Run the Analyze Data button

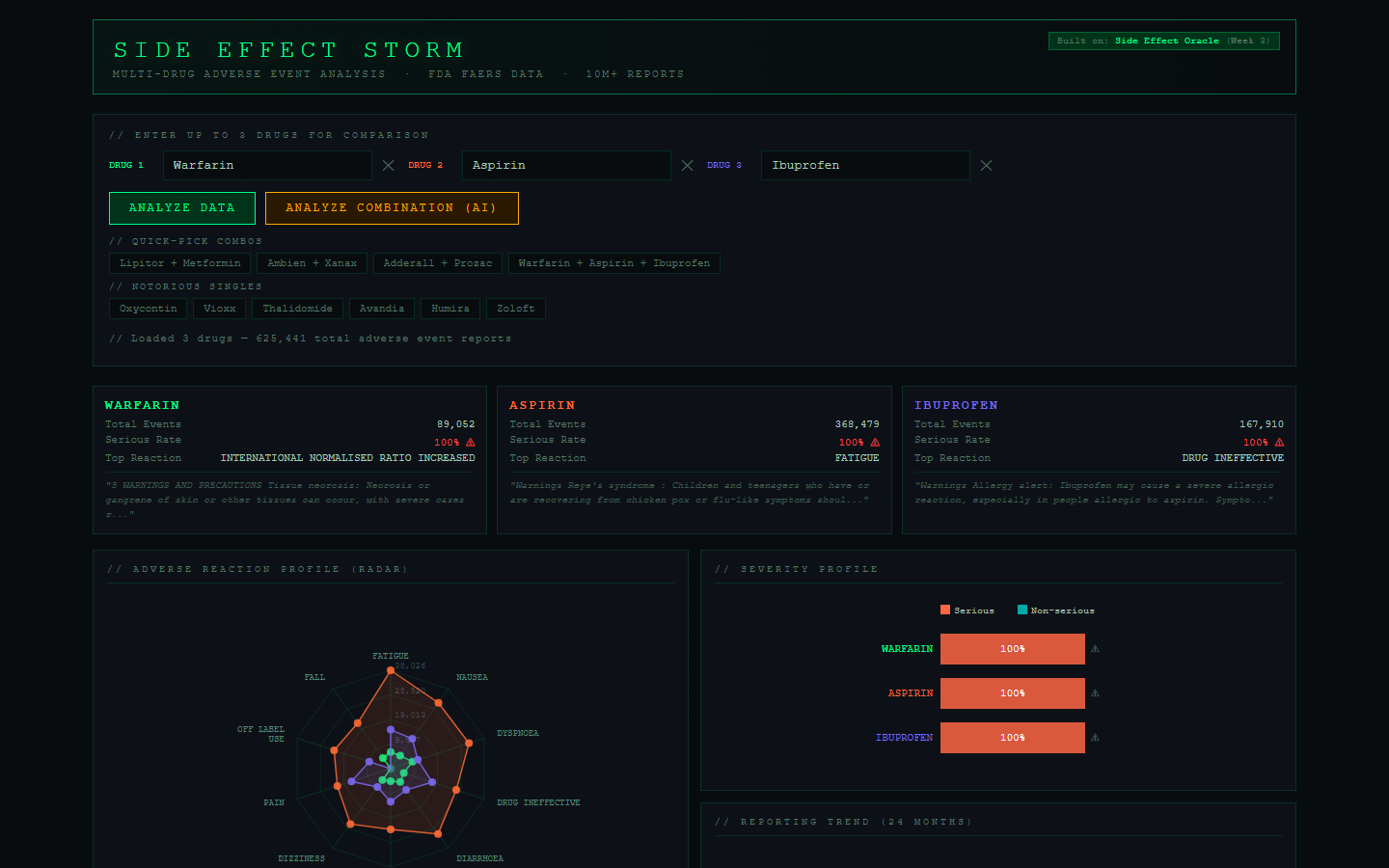[182, 208]
